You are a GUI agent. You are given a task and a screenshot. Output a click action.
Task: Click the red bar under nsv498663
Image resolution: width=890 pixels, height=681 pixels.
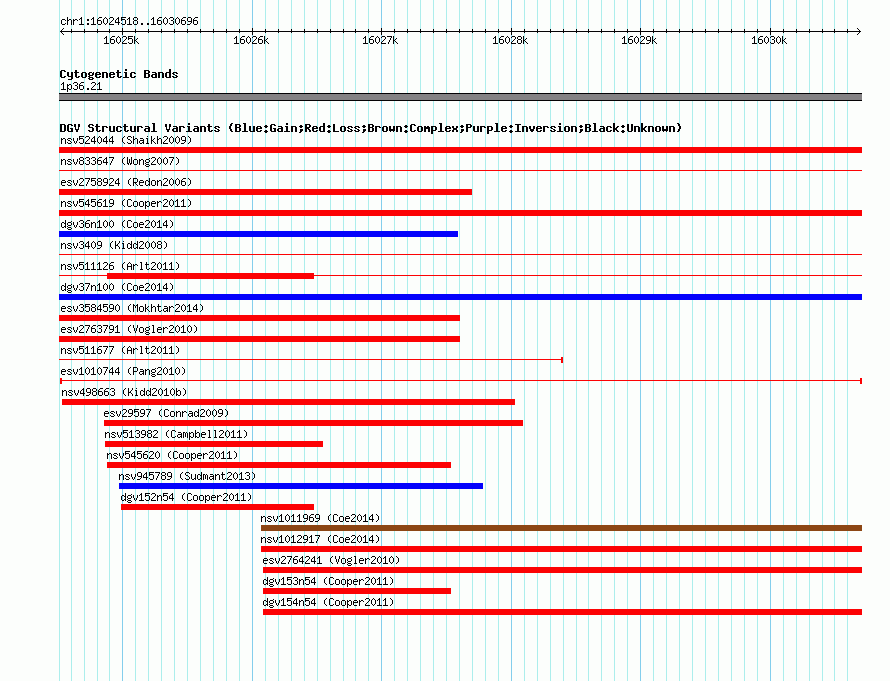(x=288, y=402)
